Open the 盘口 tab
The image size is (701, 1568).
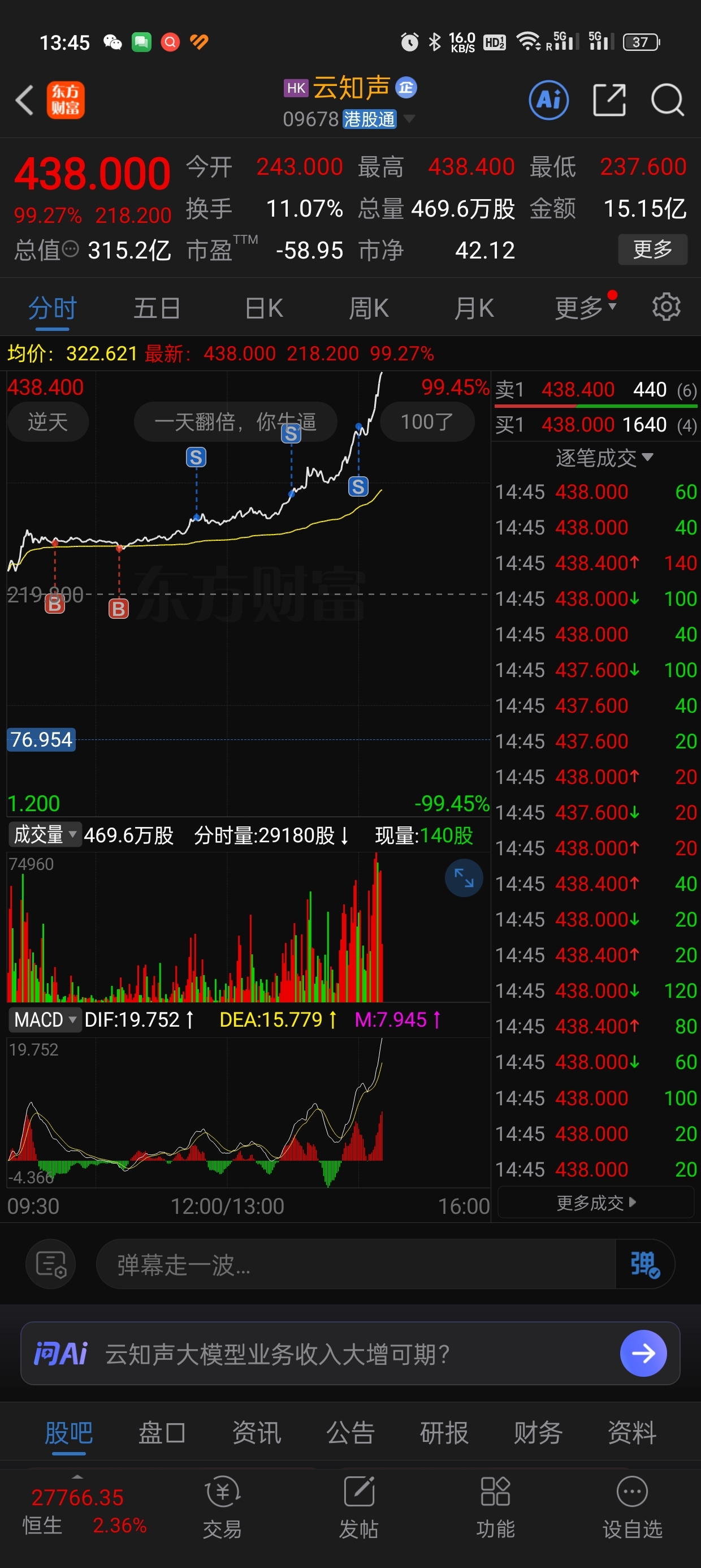pyautogui.click(x=162, y=1433)
